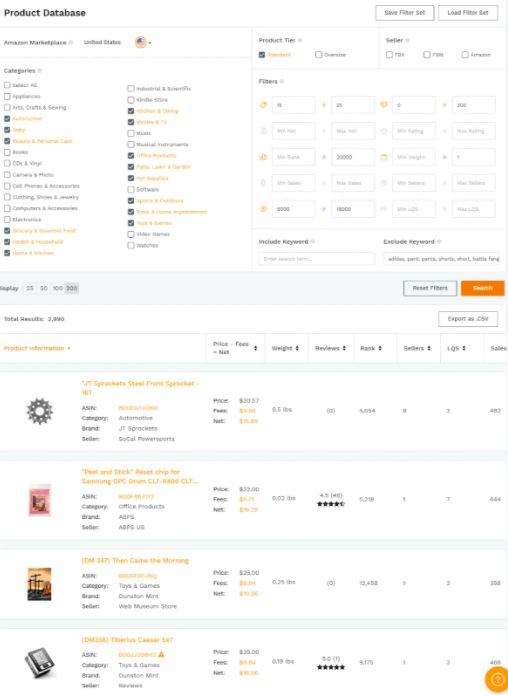Click the info icon next to Categories
The width and height of the screenshot is (508, 695).
40,71
